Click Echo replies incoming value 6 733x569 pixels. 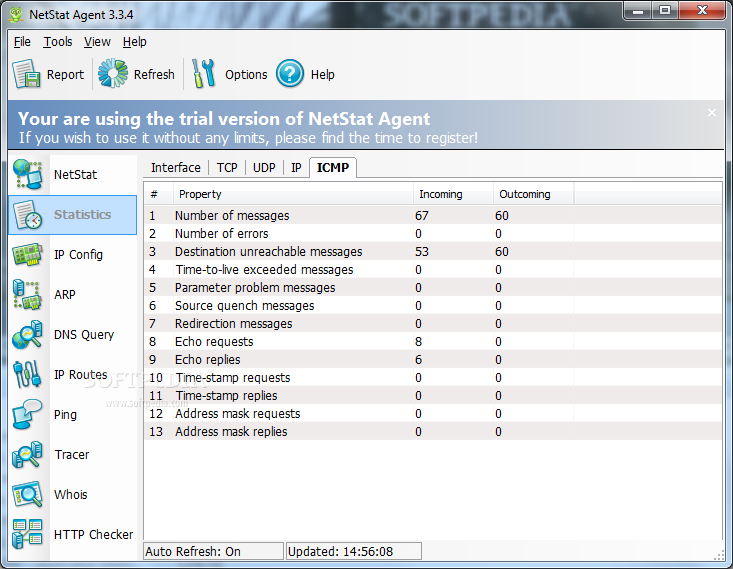[418, 360]
